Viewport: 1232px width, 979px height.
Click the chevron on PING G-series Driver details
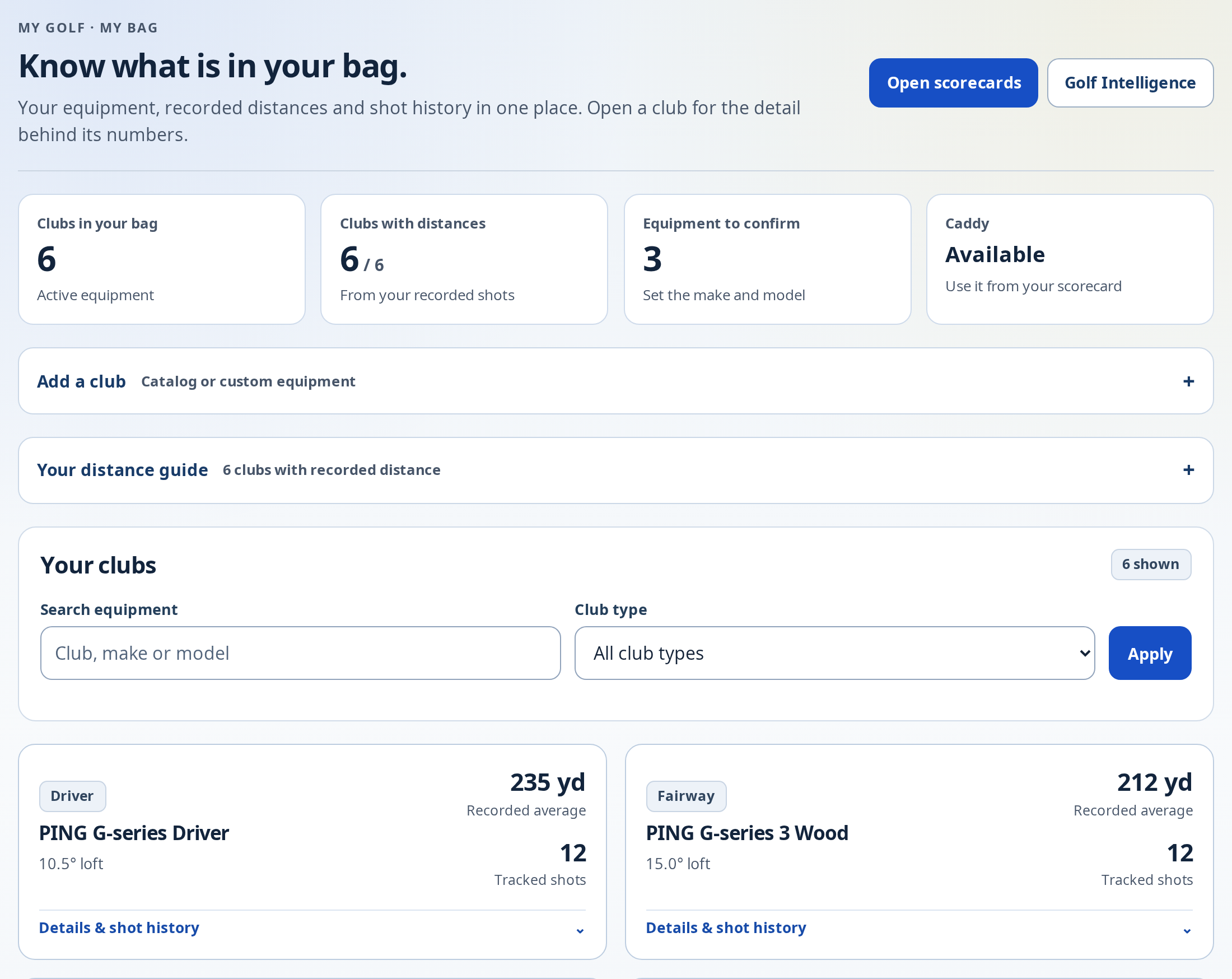(580, 930)
